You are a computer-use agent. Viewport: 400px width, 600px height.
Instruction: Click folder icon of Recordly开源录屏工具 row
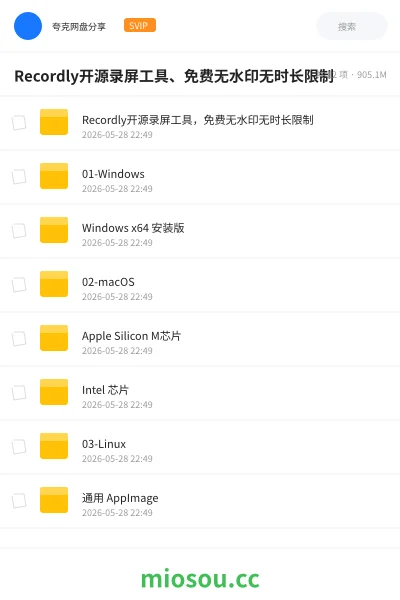click(54, 122)
